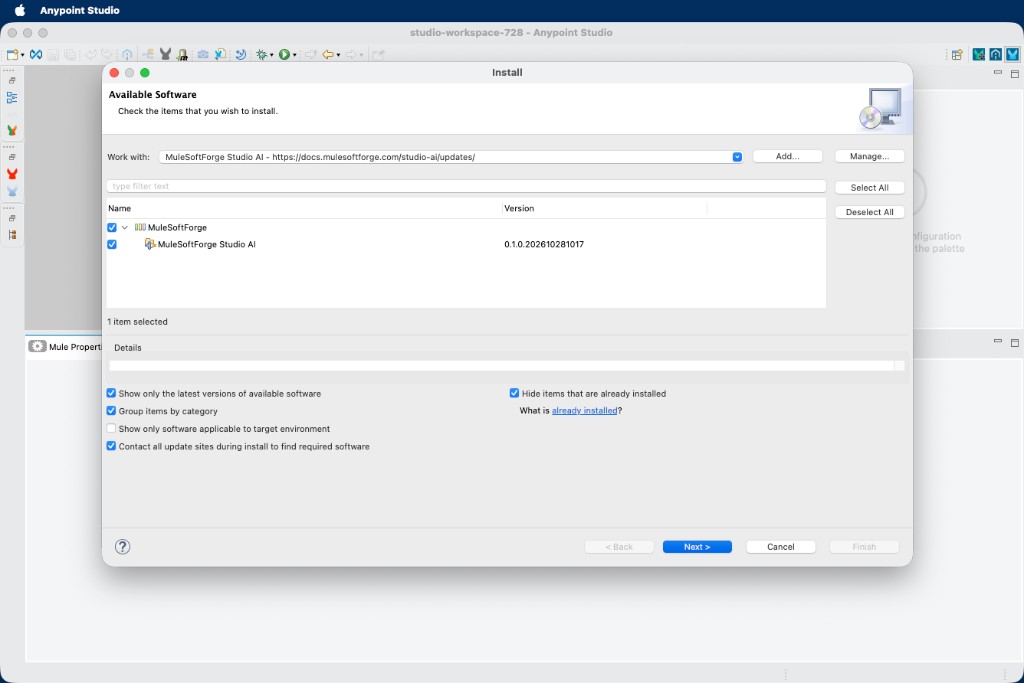The image size is (1024, 683).
Task: Click the Available Software heading
Action: click(x=153, y=95)
